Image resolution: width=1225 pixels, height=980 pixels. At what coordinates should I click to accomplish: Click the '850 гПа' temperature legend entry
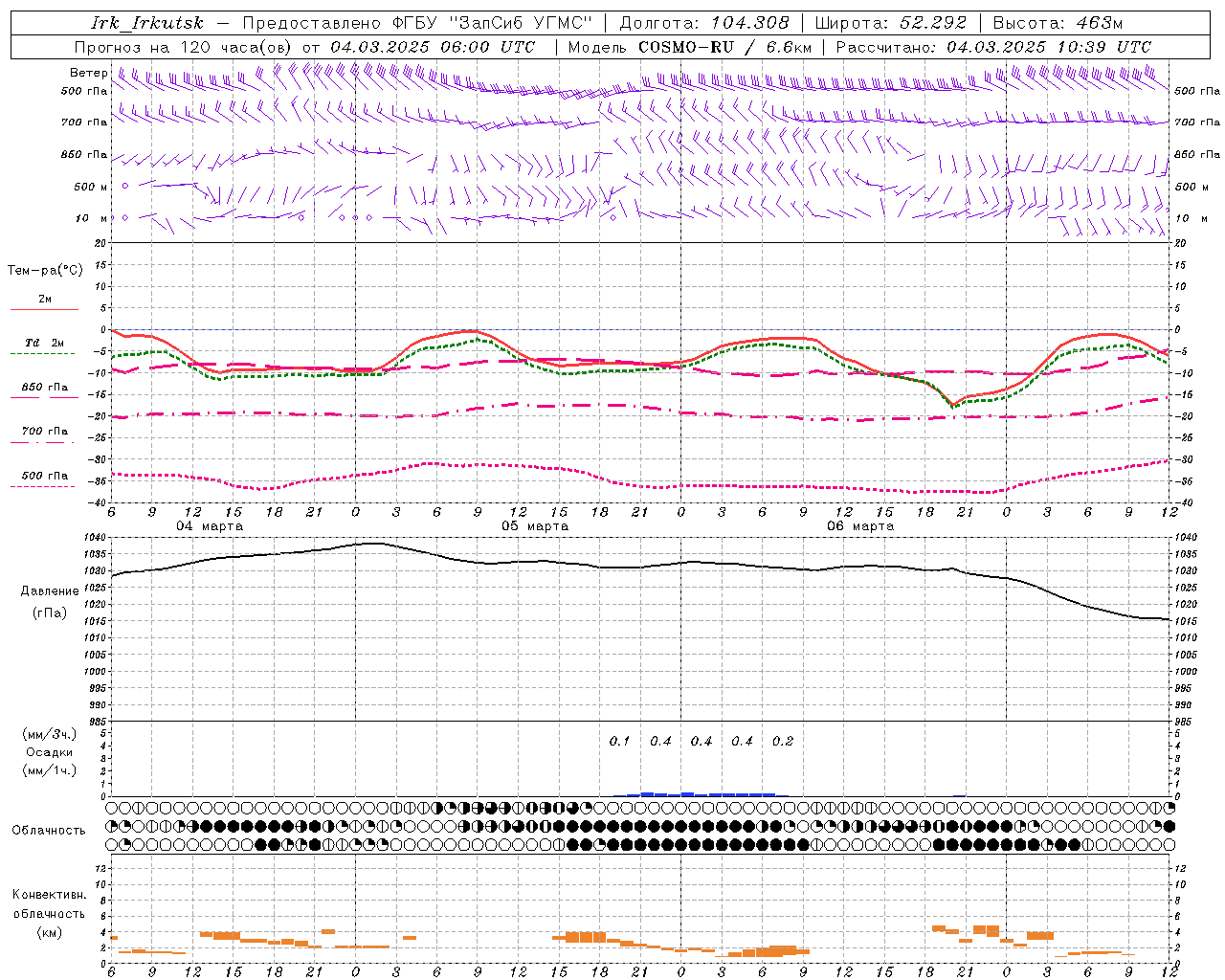[x=45, y=388]
